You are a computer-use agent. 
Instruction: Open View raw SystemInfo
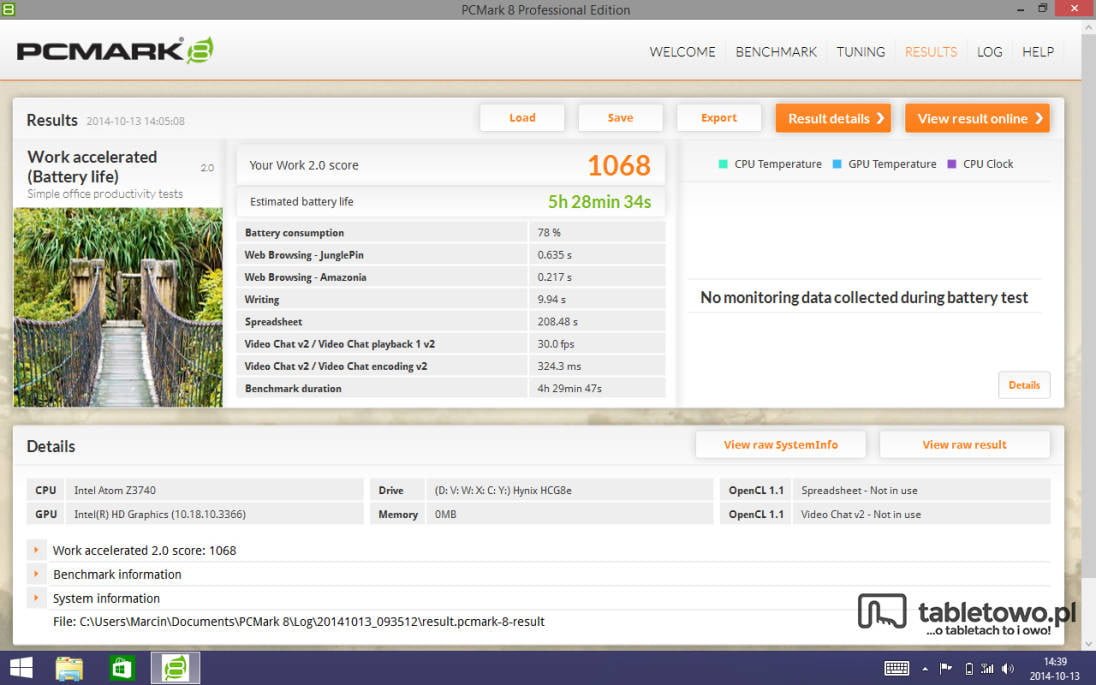(x=780, y=445)
